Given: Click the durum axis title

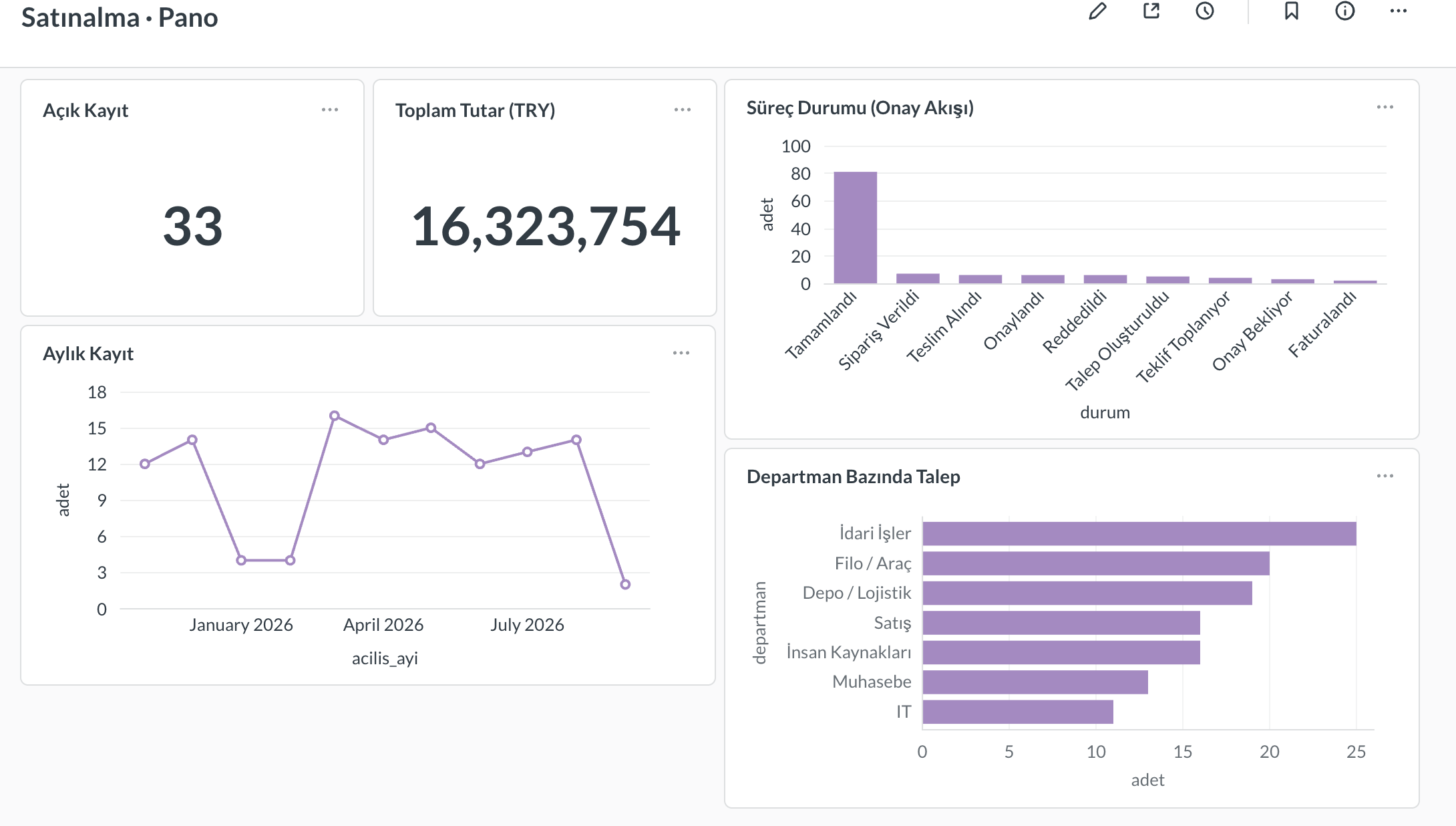Looking at the screenshot, I should pos(1105,412).
